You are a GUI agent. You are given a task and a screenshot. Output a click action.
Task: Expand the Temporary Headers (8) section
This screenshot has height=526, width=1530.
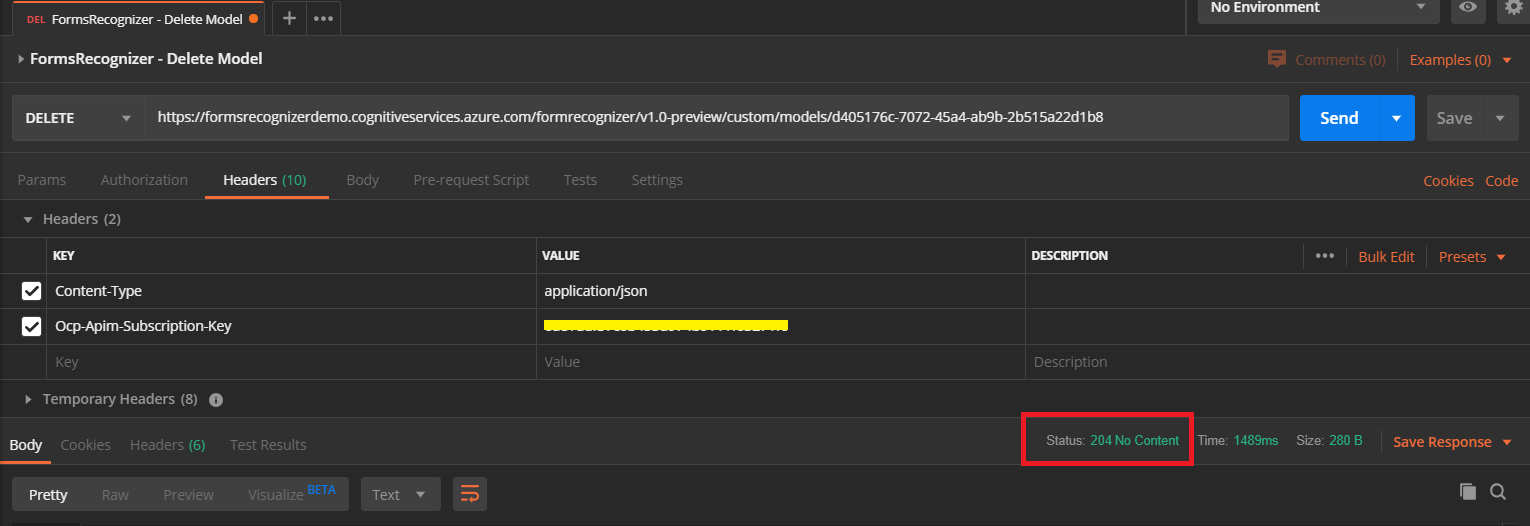[29, 399]
